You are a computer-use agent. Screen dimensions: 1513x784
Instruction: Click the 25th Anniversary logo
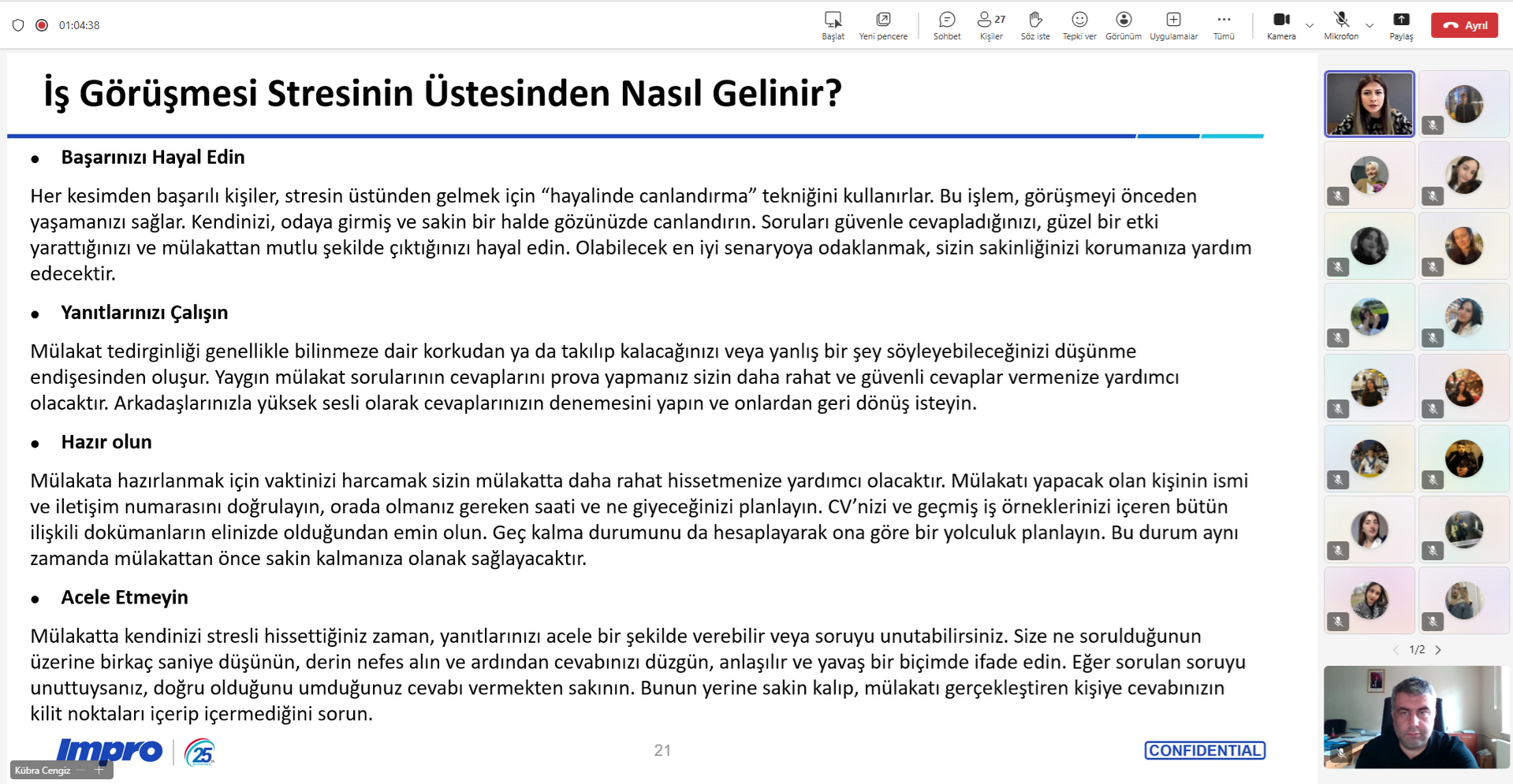[200, 752]
